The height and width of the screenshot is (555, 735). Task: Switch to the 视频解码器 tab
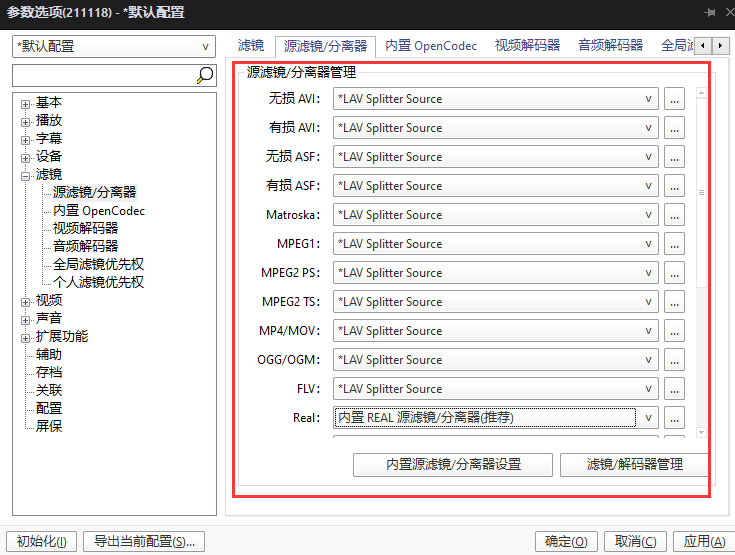pyautogui.click(x=527, y=45)
